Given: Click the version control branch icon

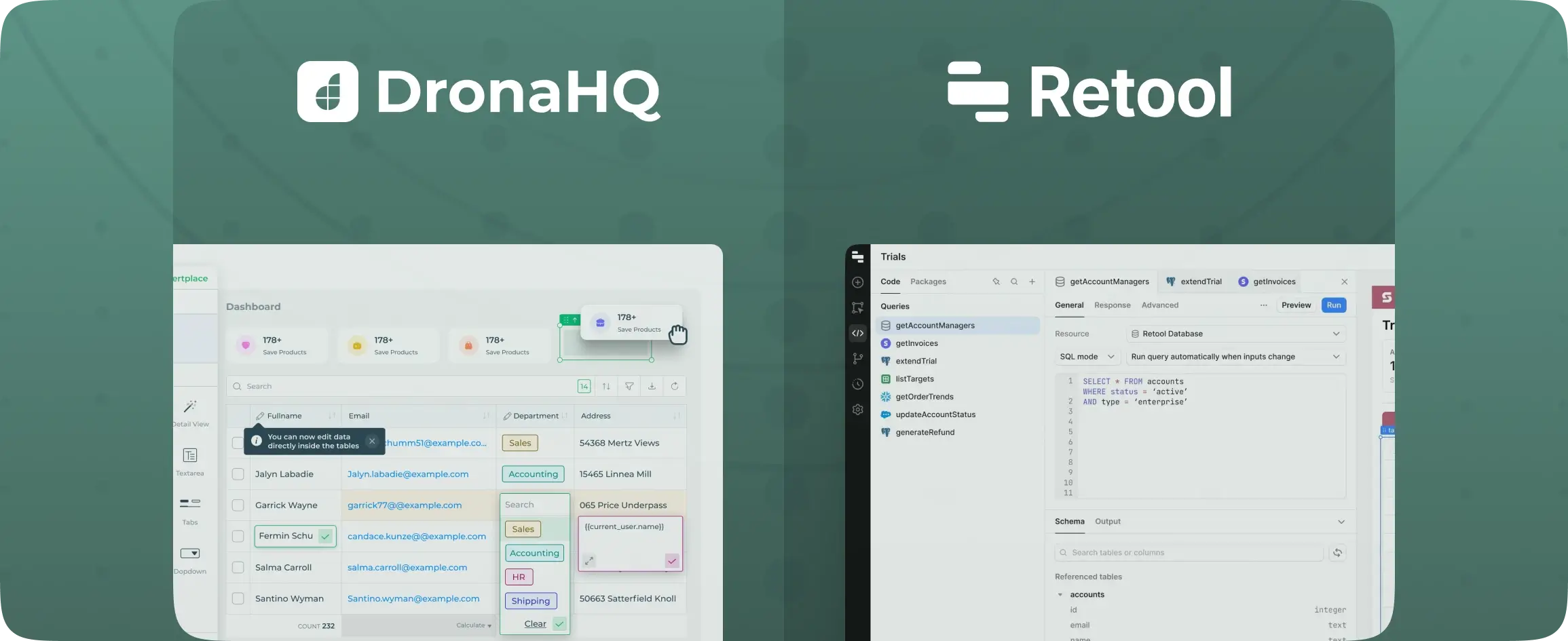Looking at the screenshot, I should [858, 358].
